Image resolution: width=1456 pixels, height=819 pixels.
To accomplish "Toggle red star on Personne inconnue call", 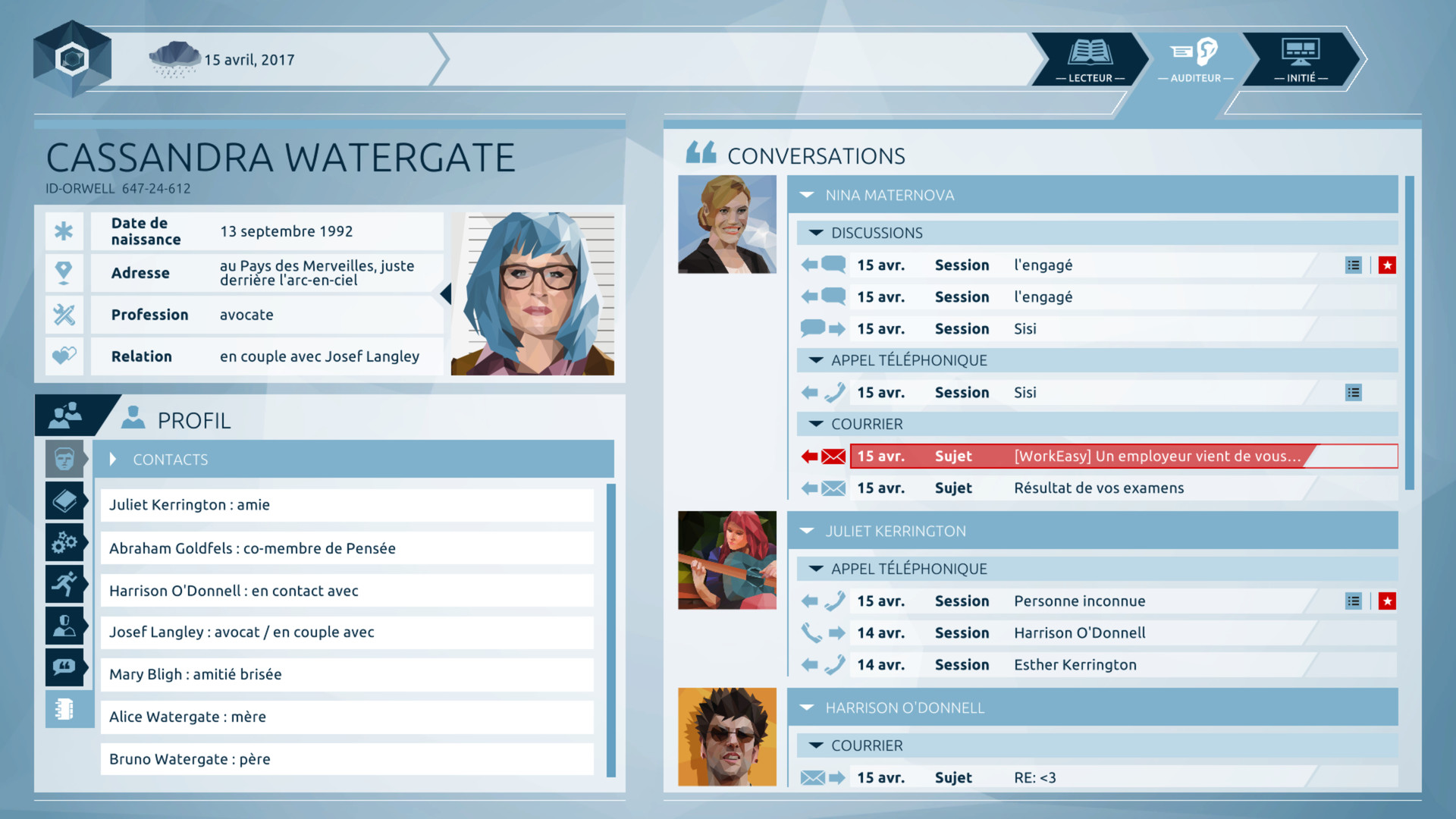I will pyautogui.click(x=1387, y=601).
